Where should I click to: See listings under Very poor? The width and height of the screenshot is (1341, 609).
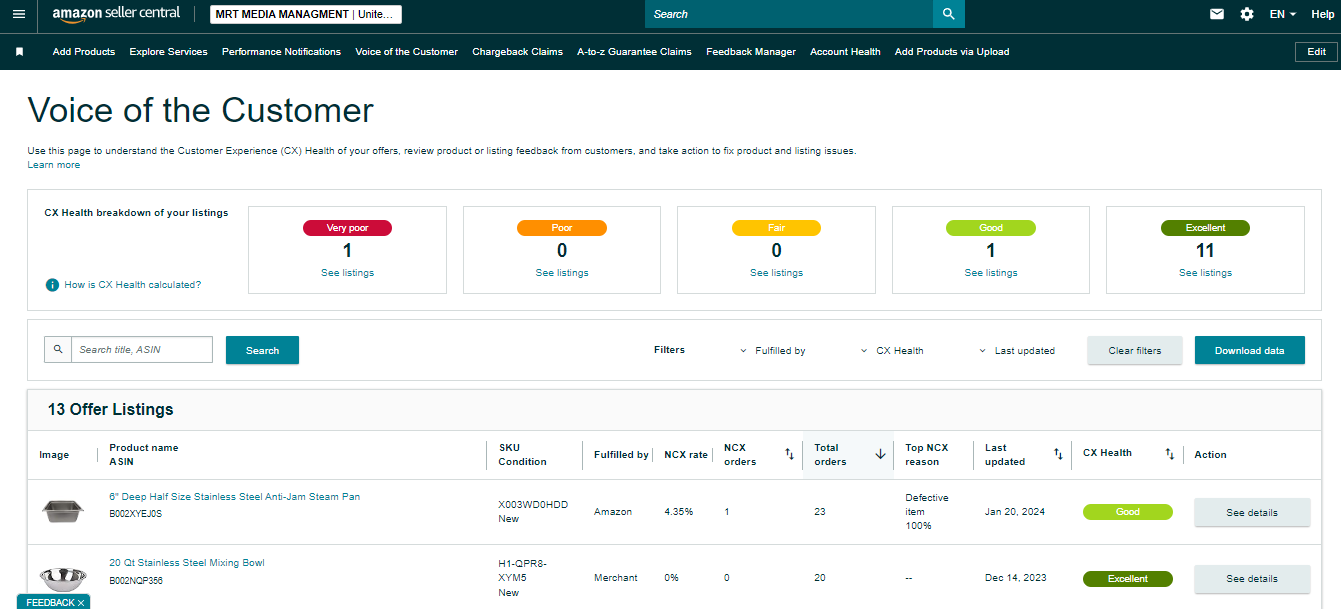347,273
